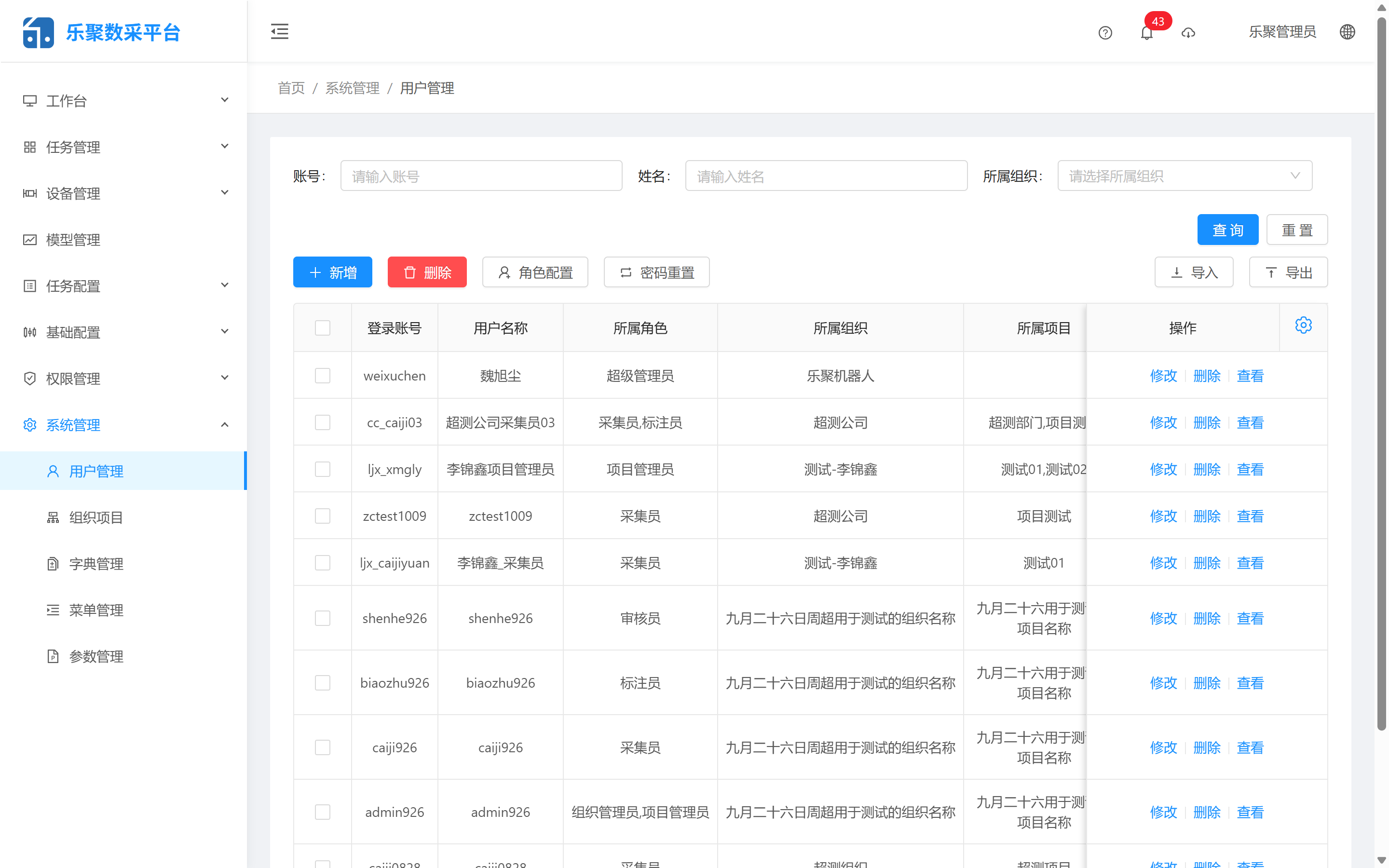The image size is (1389, 868).
Task: Check the checkbox for user caiji926
Action: pos(323,747)
